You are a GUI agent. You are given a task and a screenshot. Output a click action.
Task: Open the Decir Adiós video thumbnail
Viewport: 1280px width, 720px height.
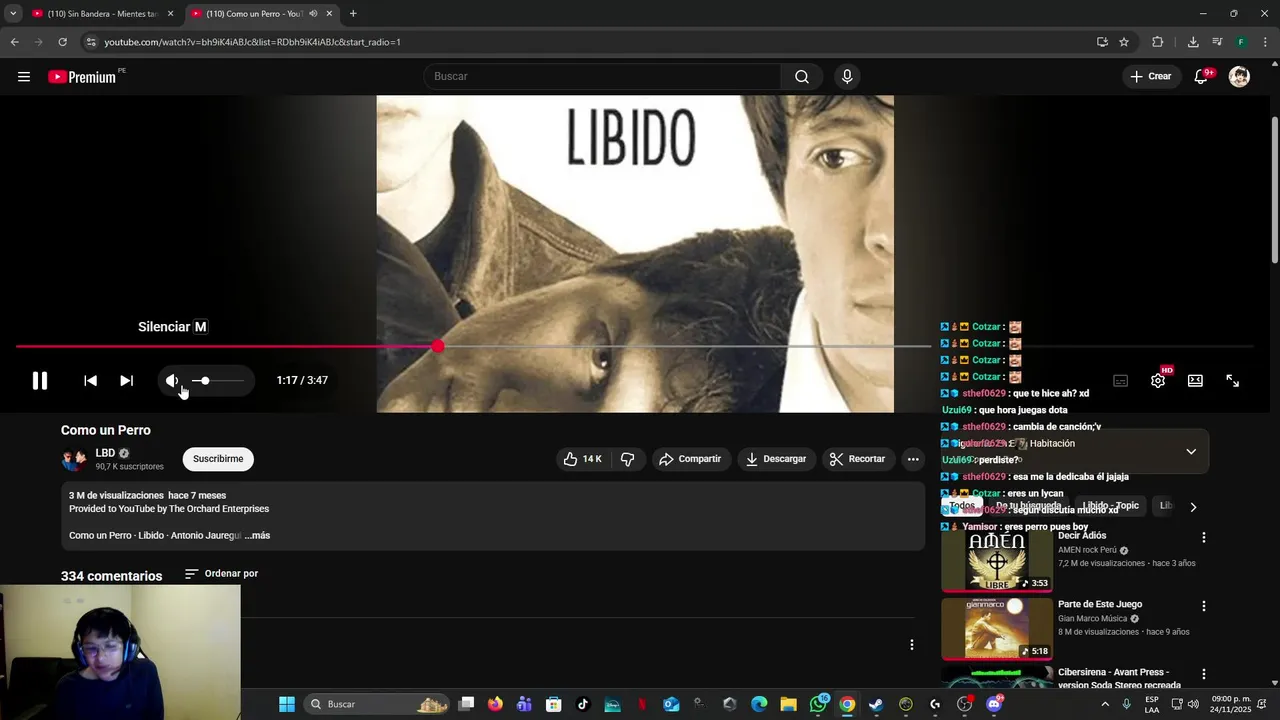(x=997, y=561)
